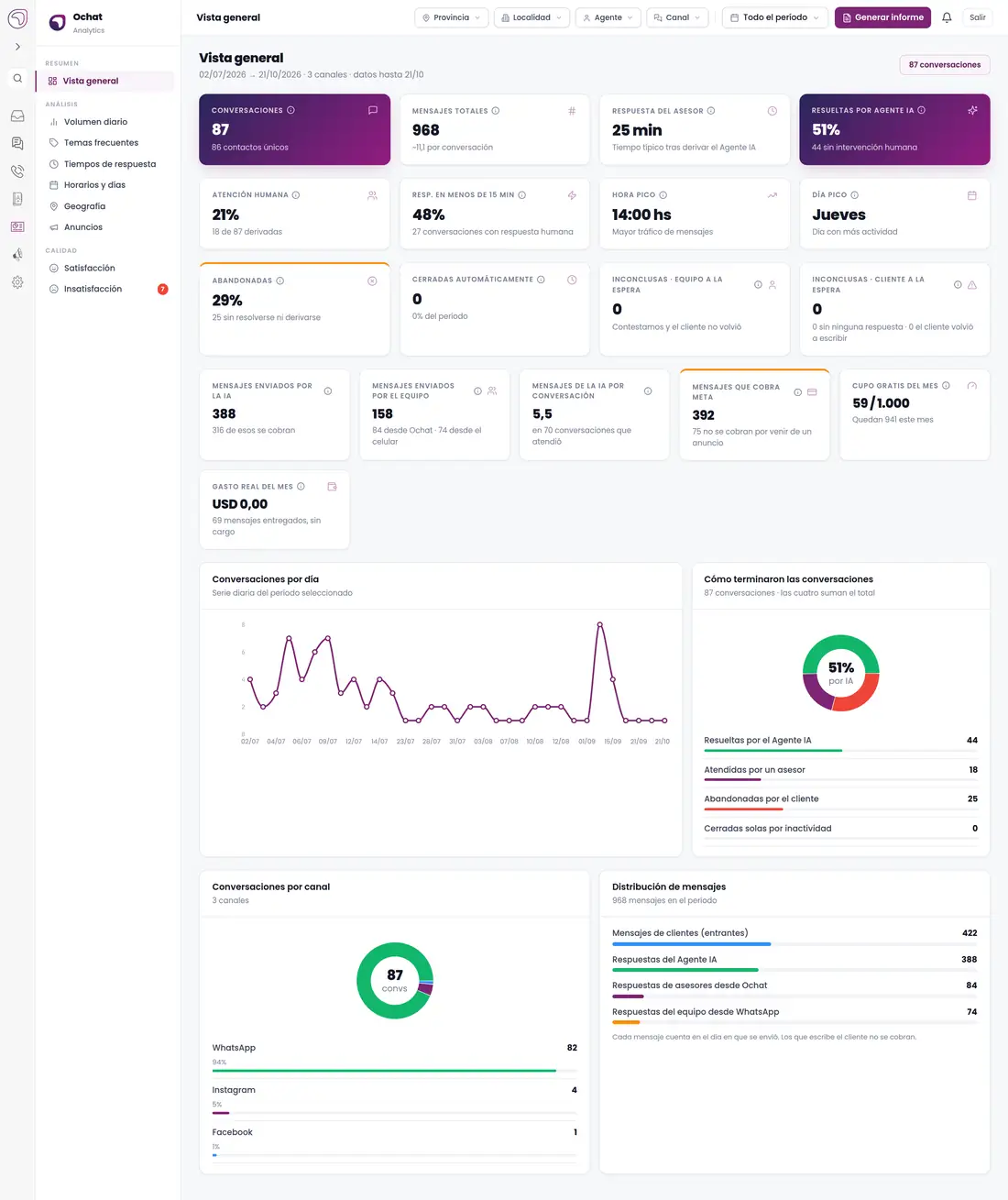Open Anuncios in the sidebar
Screen dimensions: 1008x1200
tap(105, 227)
